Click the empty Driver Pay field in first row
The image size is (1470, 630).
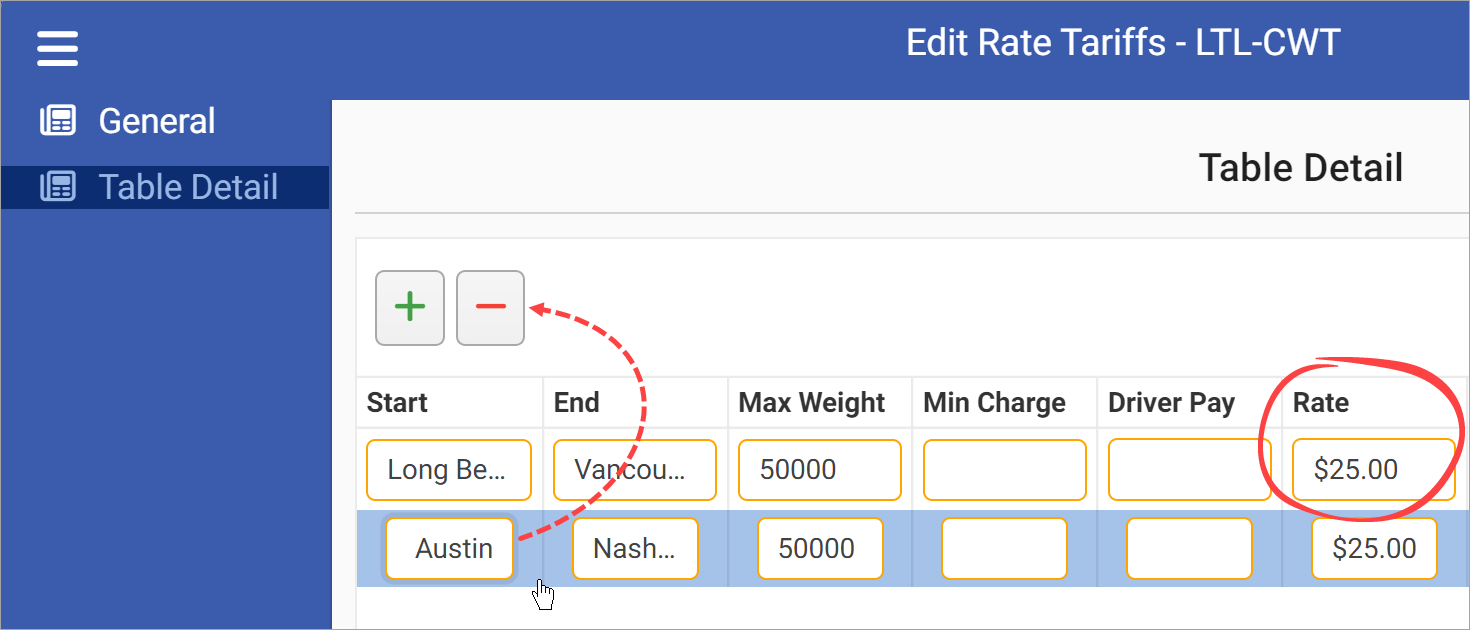pos(1189,469)
